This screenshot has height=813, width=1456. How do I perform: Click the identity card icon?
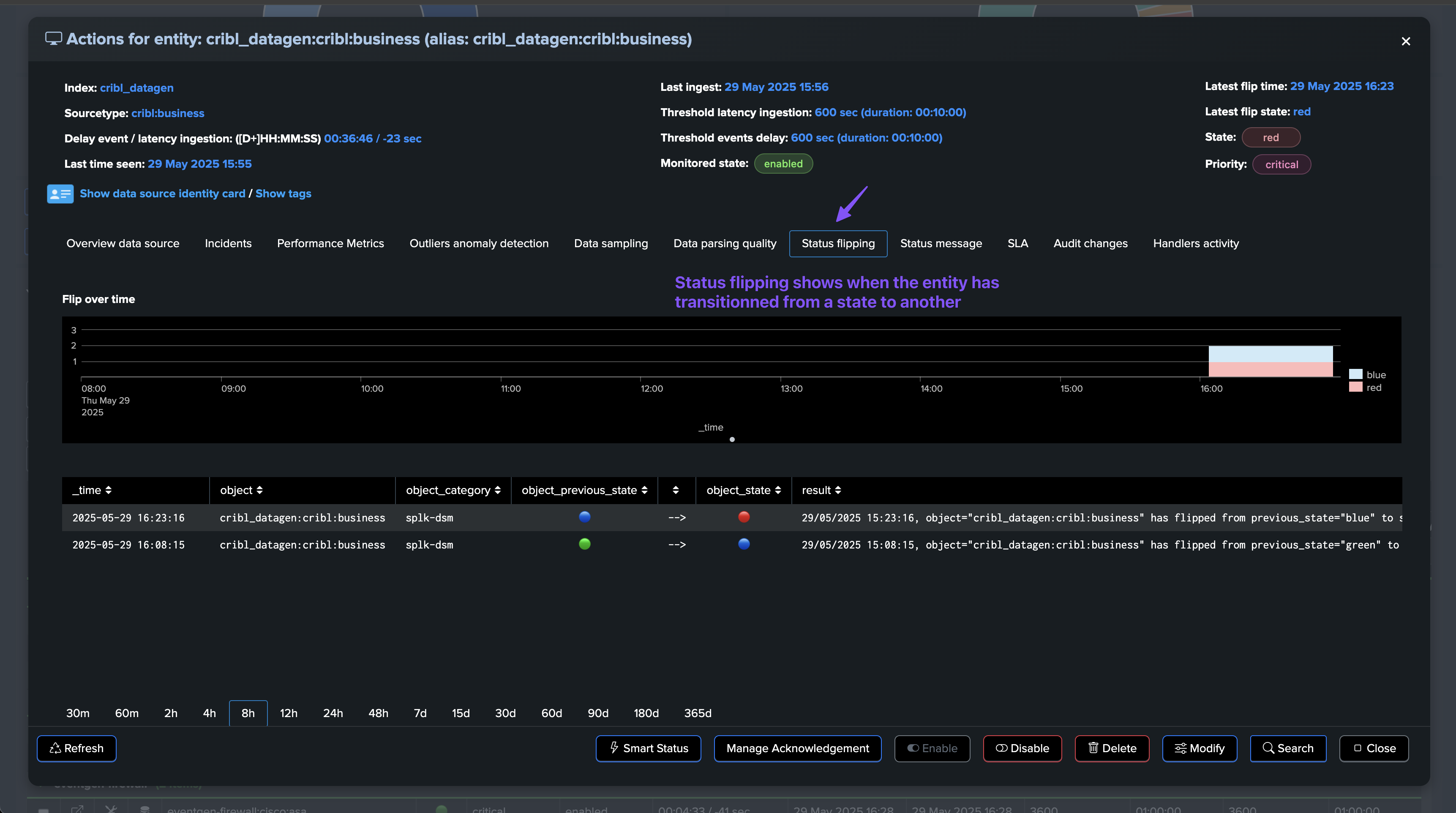60,194
